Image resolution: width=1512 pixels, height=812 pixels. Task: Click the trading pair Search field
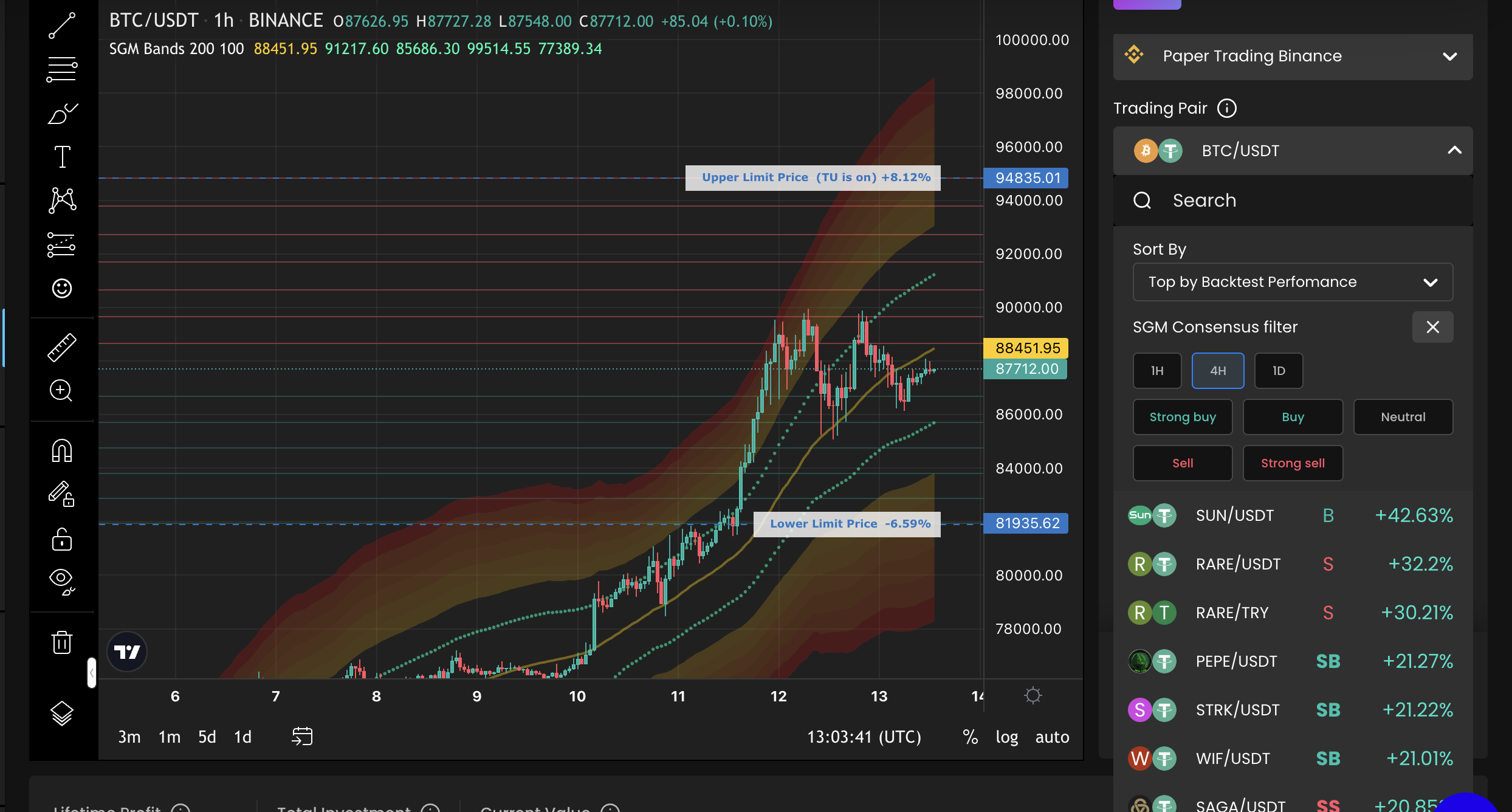click(1293, 201)
